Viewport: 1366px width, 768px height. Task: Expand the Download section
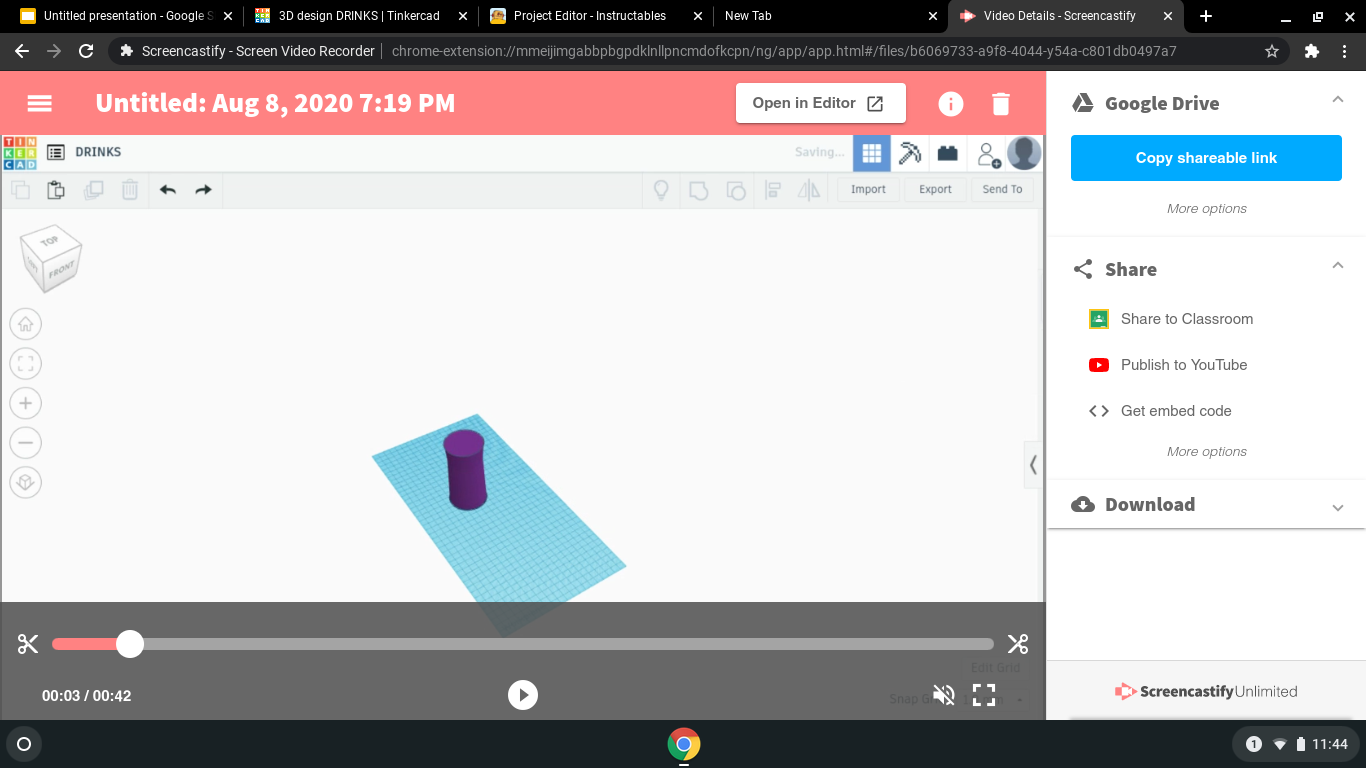[x=1338, y=506]
